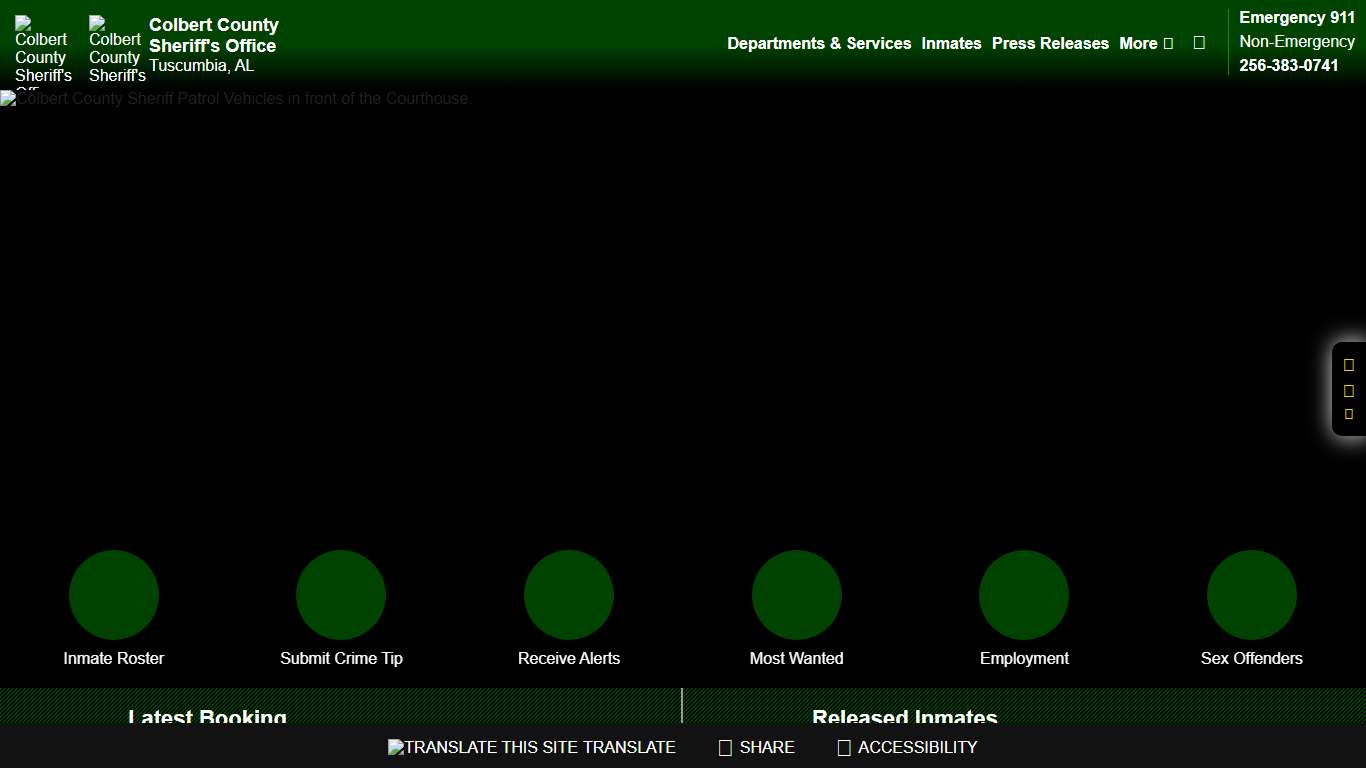The image size is (1366, 768).
Task: Expand the More dropdown menu
Action: (x=1145, y=43)
